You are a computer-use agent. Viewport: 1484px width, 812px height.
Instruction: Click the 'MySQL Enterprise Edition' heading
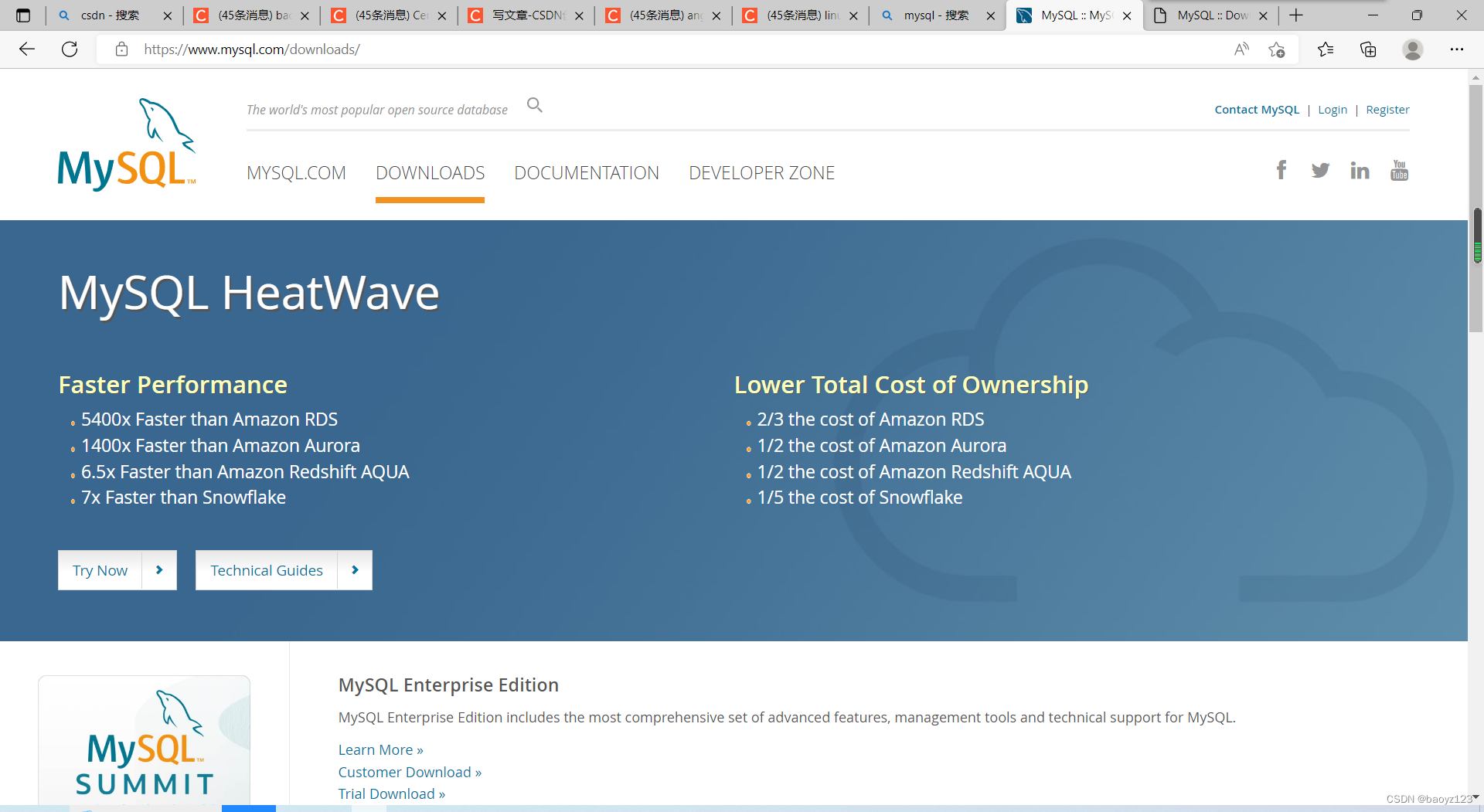(448, 685)
